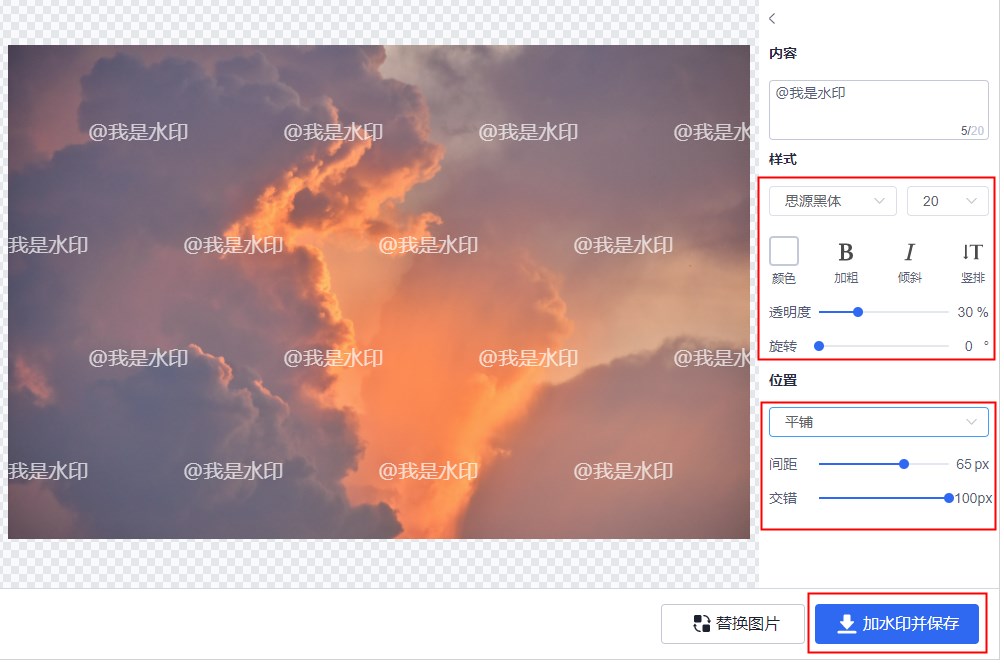Screen dimensions: 1004x663
Task: Open the 颜色 color picker swatch
Action: [x=784, y=251]
